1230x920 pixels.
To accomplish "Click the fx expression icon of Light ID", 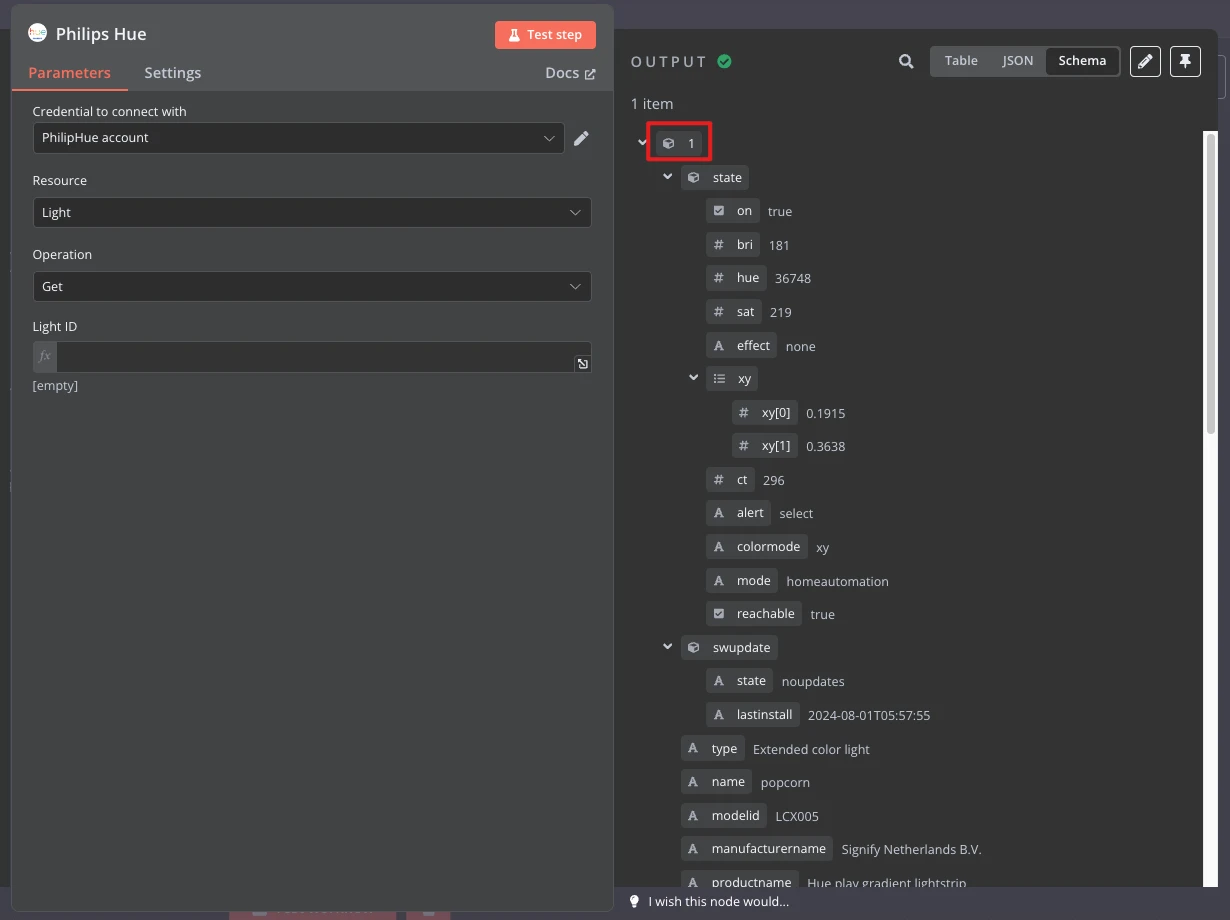I will click(45, 357).
